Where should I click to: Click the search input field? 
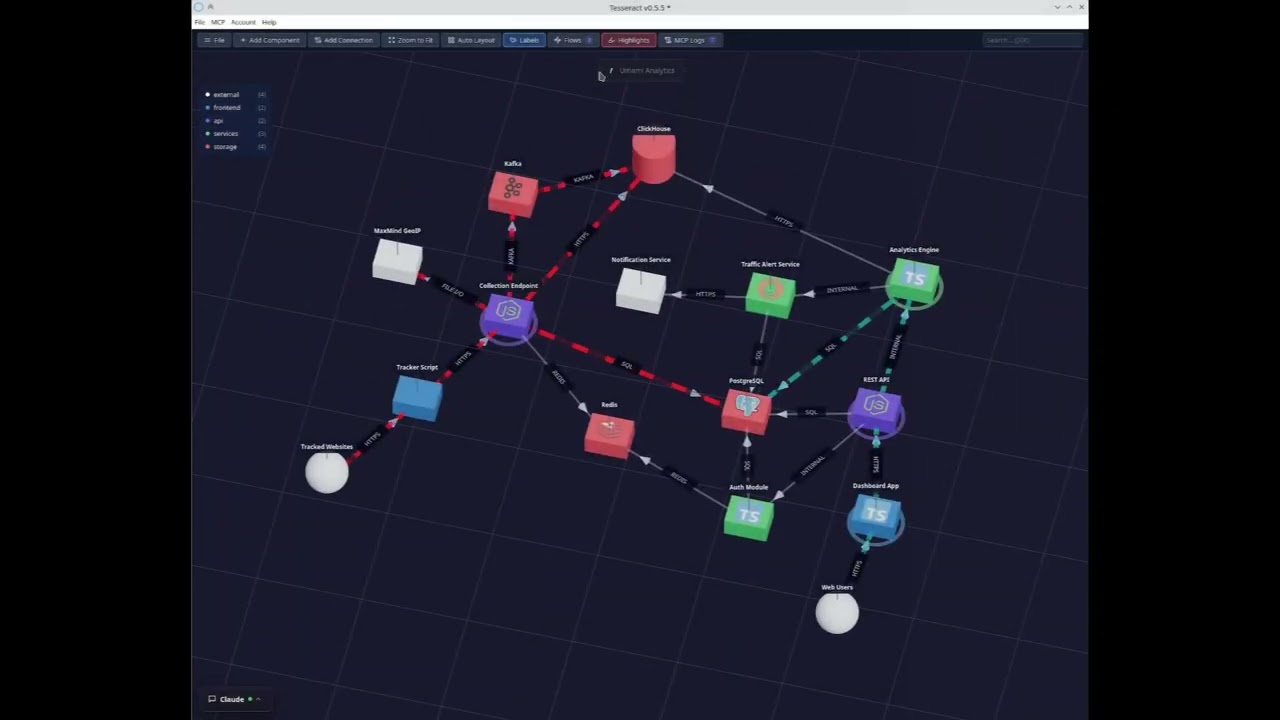[1032, 40]
